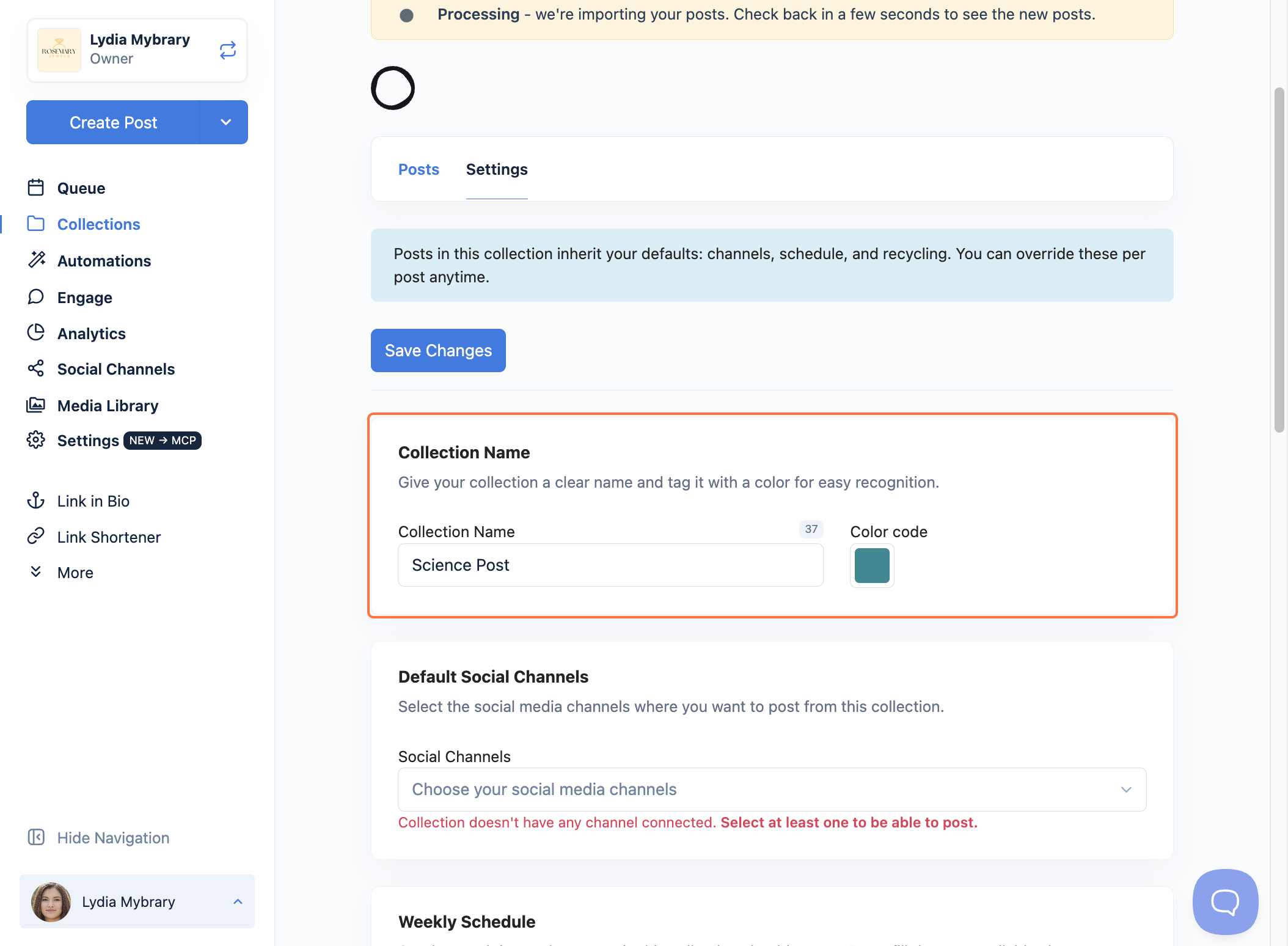Expand the Create Post dropdown arrow
1288x946 pixels.
[224, 122]
